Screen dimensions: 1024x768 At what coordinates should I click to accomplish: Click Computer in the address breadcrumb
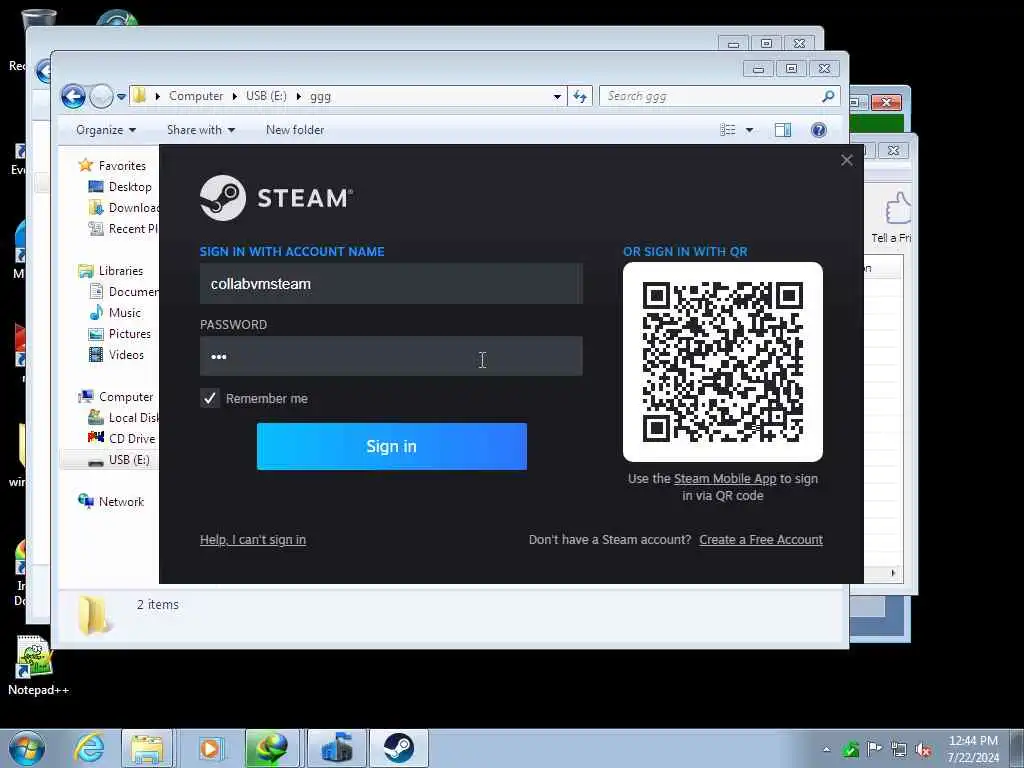pyautogui.click(x=196, y=96)
